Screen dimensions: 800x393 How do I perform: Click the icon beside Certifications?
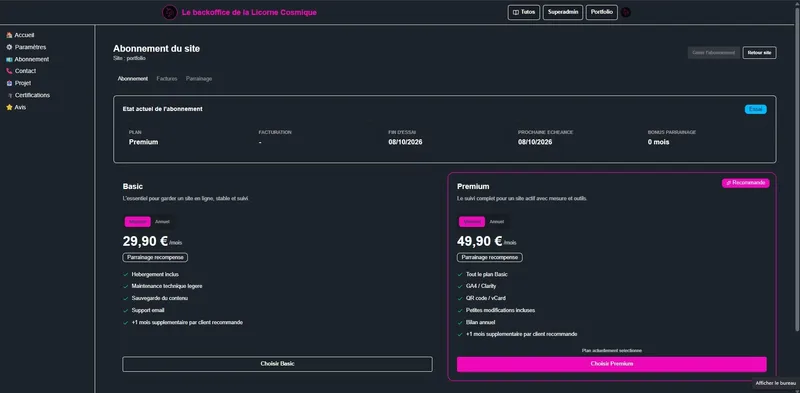tap(10, 95)
